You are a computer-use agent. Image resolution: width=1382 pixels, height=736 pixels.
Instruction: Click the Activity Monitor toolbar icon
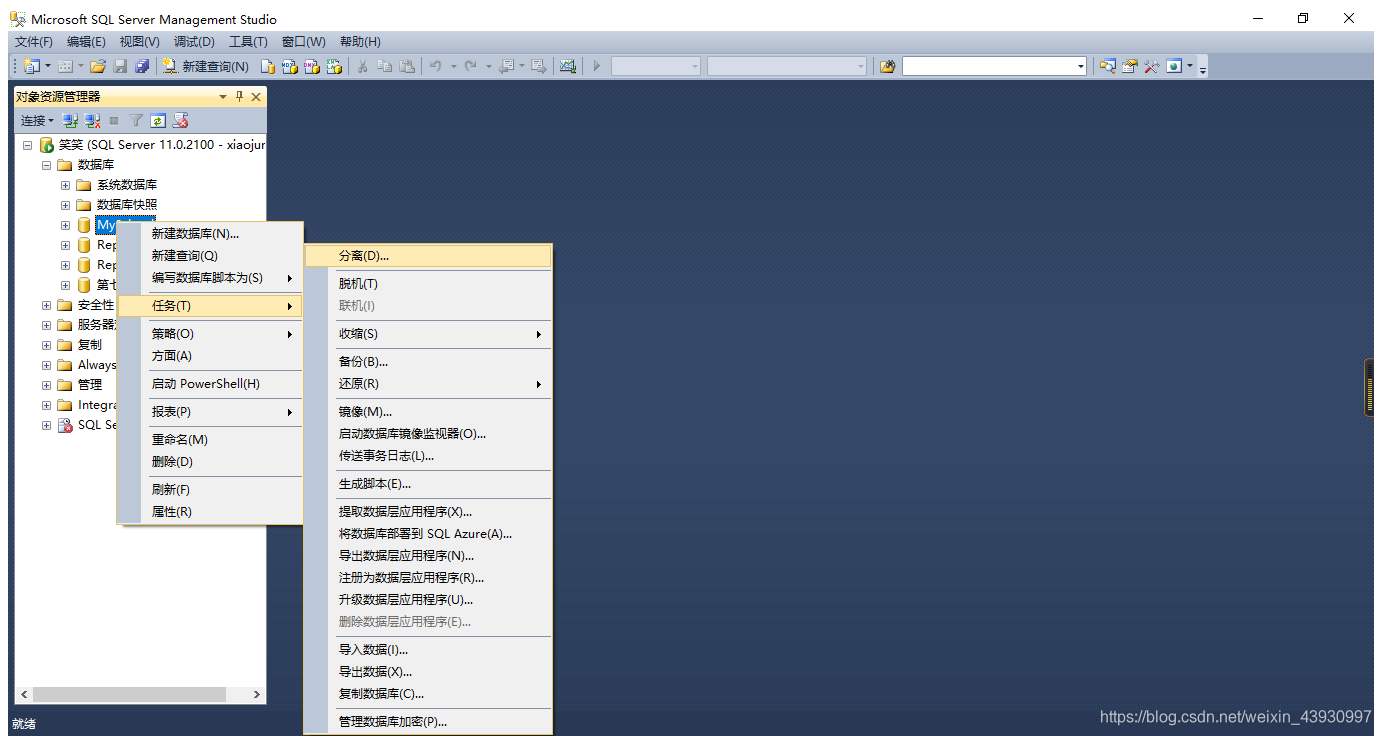pos(568,66)
